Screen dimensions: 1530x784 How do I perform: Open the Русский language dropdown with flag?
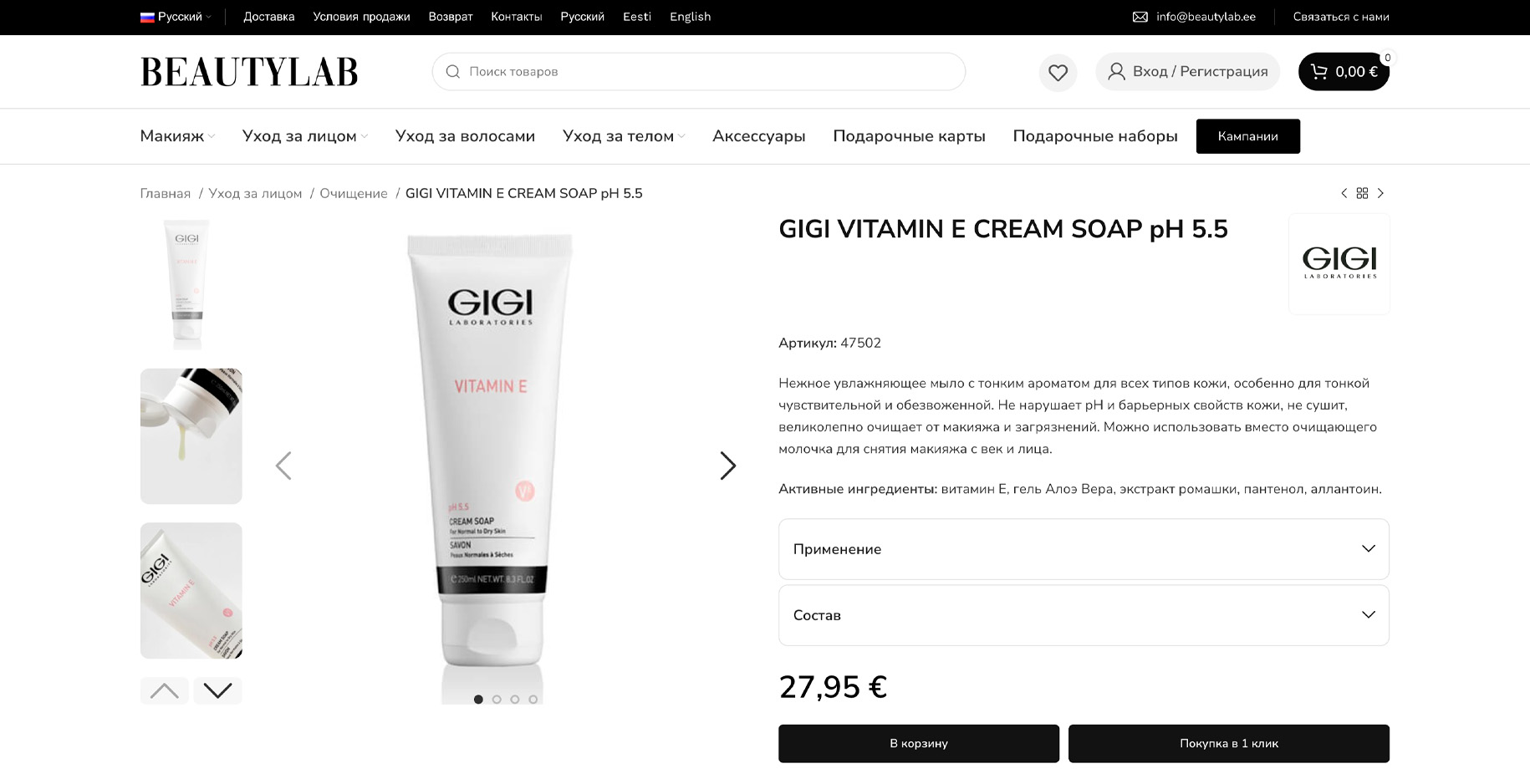[x=176, y=17]
